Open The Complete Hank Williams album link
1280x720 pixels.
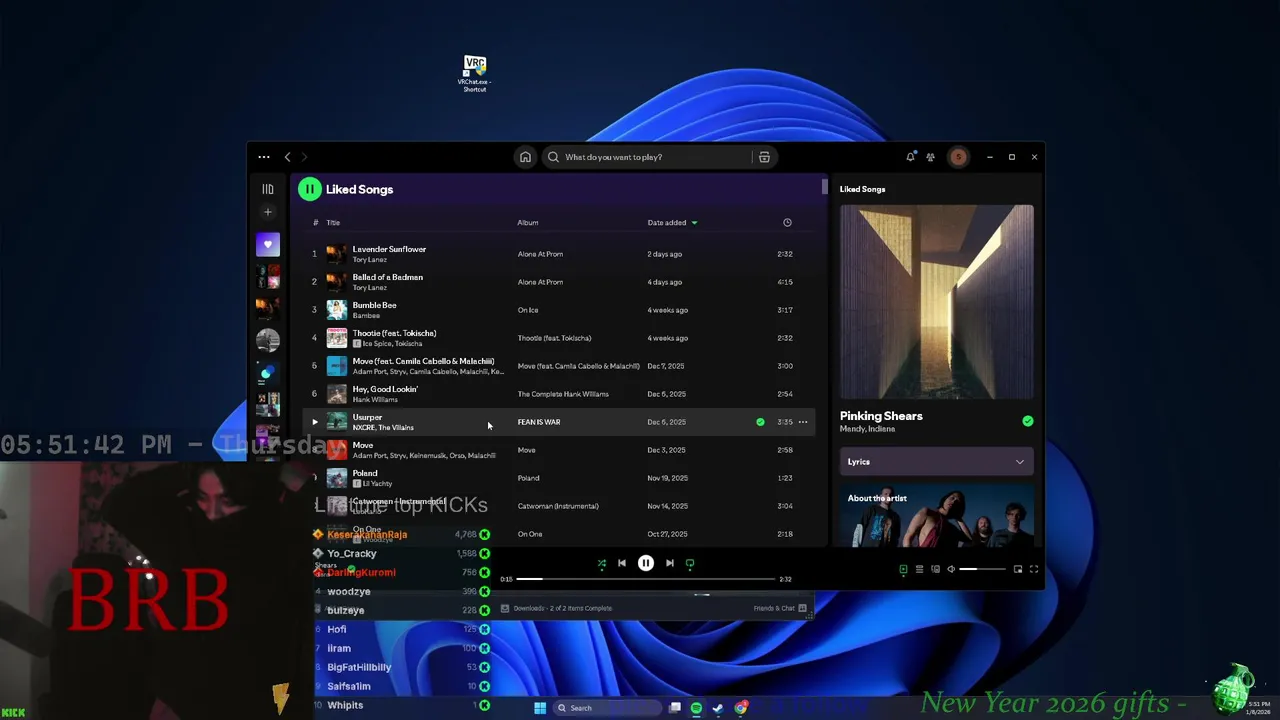[563, 394]
